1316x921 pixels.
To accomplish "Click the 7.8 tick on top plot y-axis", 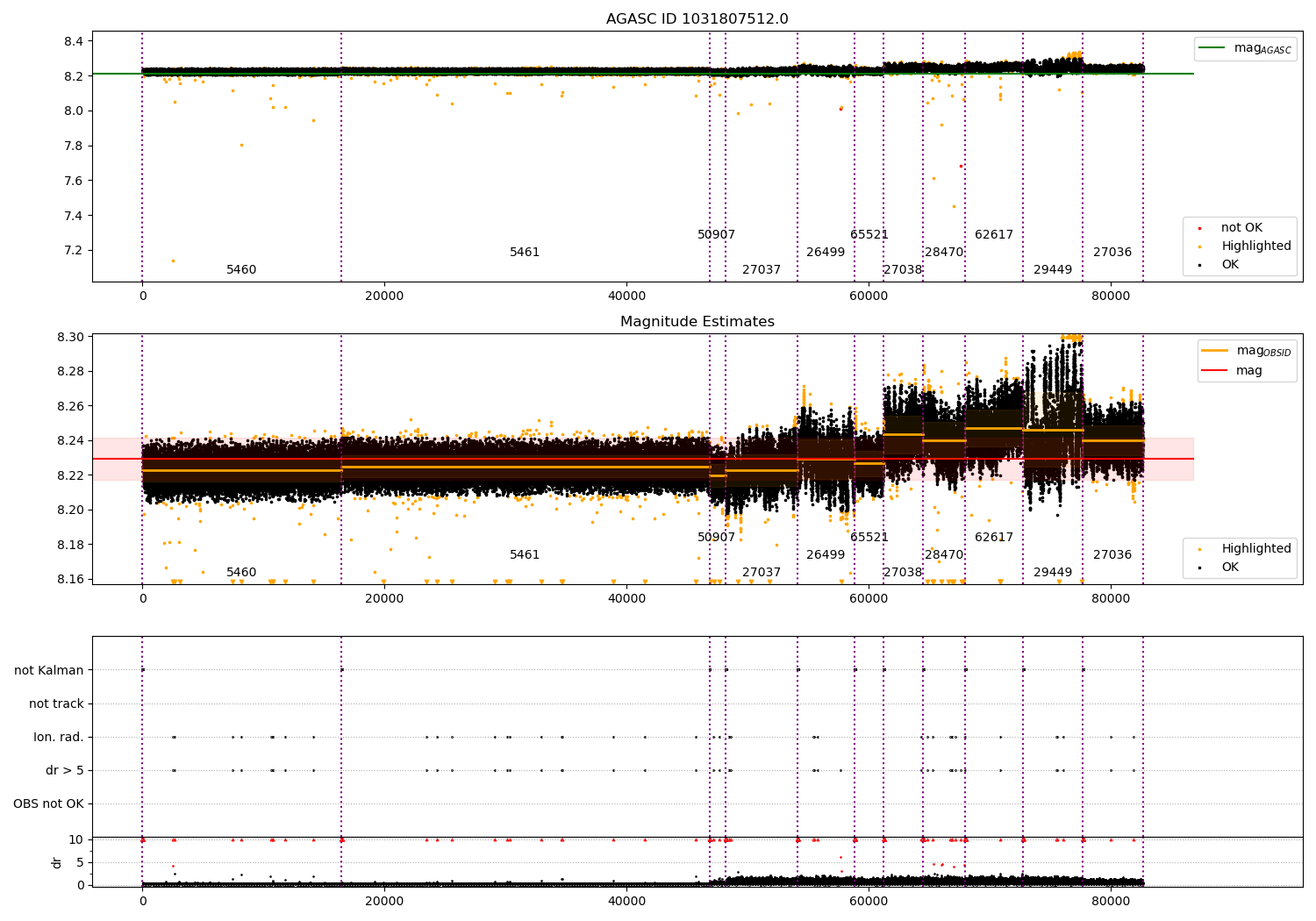I will click(x=74, y=146).
